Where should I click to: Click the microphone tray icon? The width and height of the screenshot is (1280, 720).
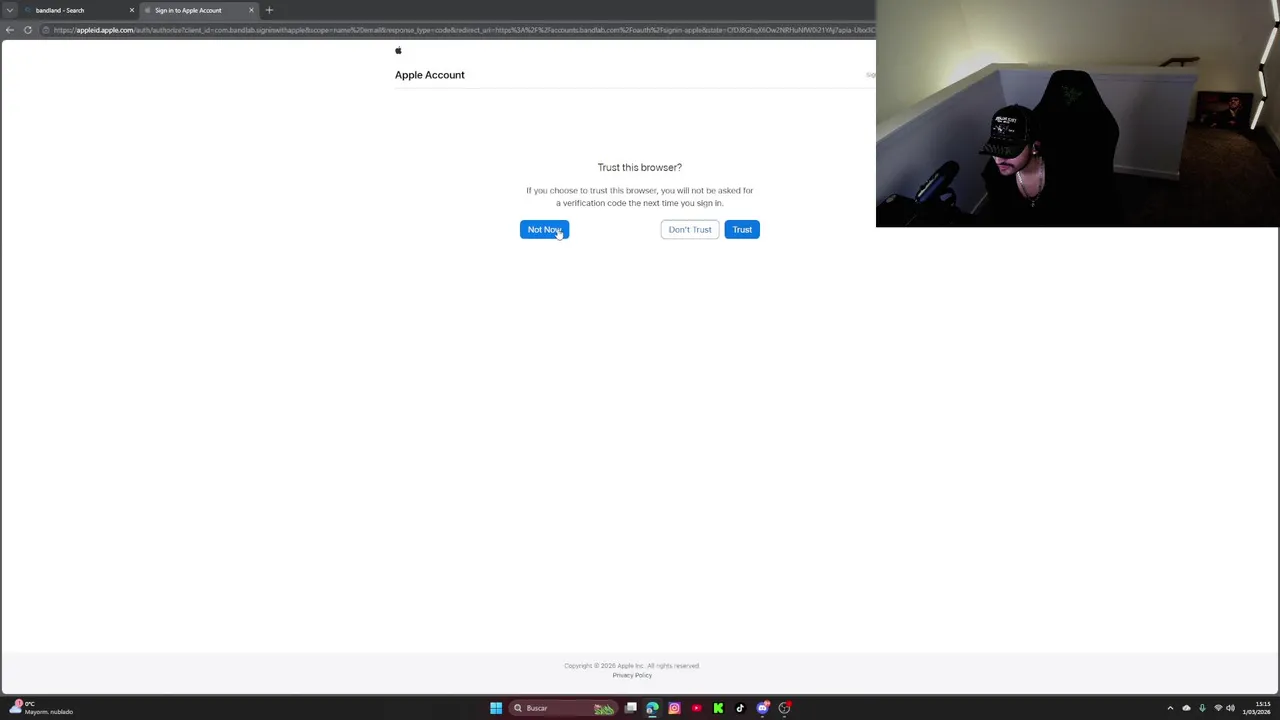coord(1202,708)
